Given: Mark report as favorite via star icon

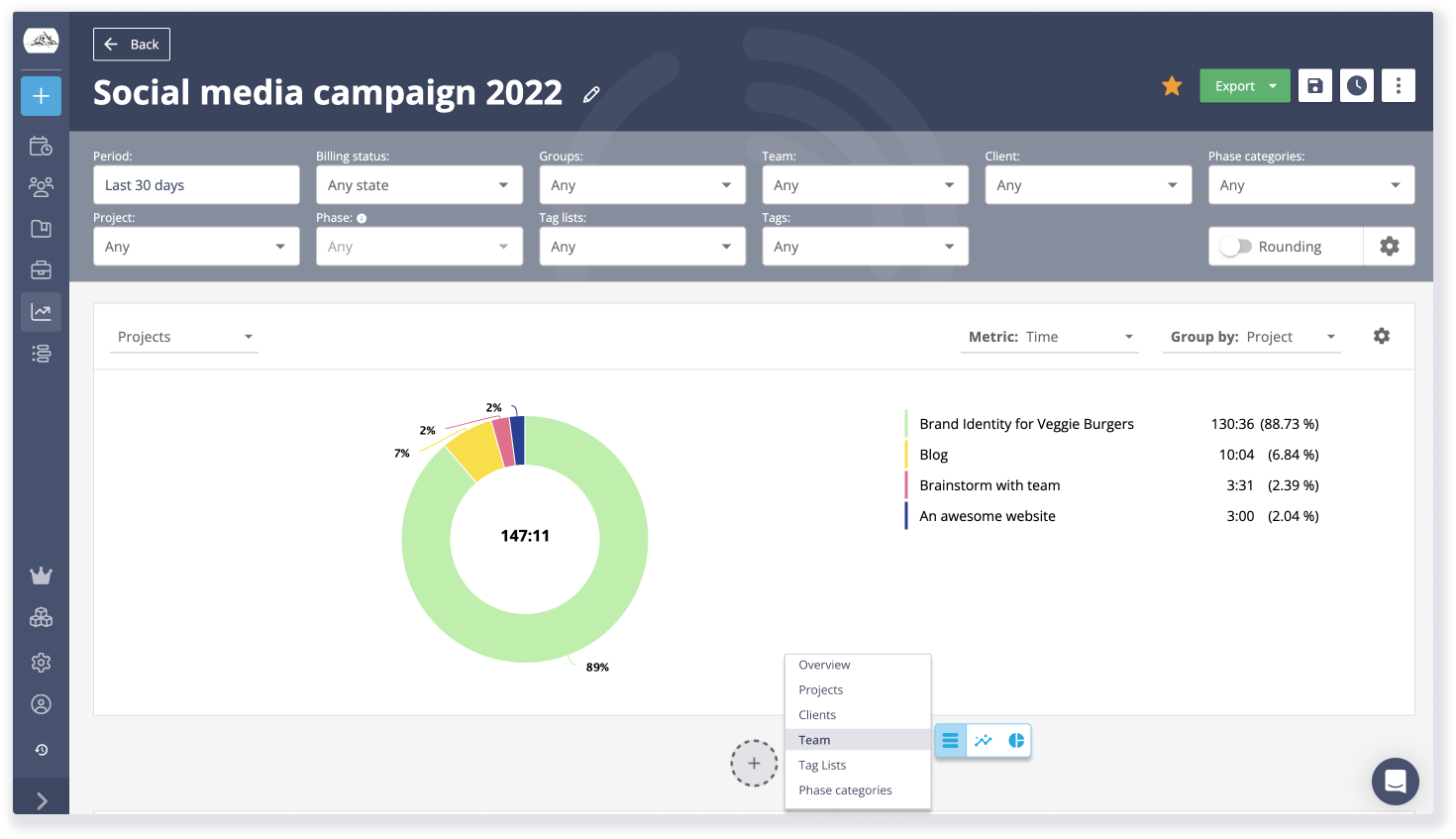Looking at the screenshot, I should (1172, 85).
